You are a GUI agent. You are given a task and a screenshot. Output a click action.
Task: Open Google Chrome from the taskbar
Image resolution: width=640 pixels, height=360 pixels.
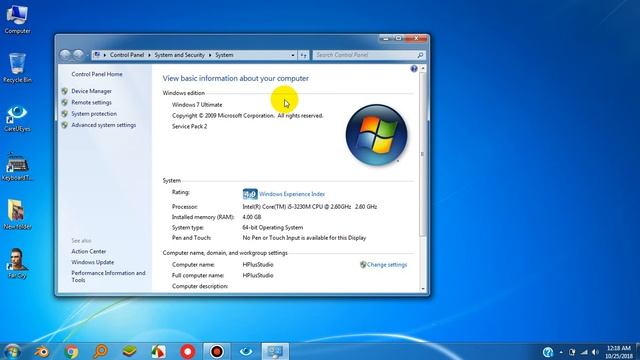(71, 351)
